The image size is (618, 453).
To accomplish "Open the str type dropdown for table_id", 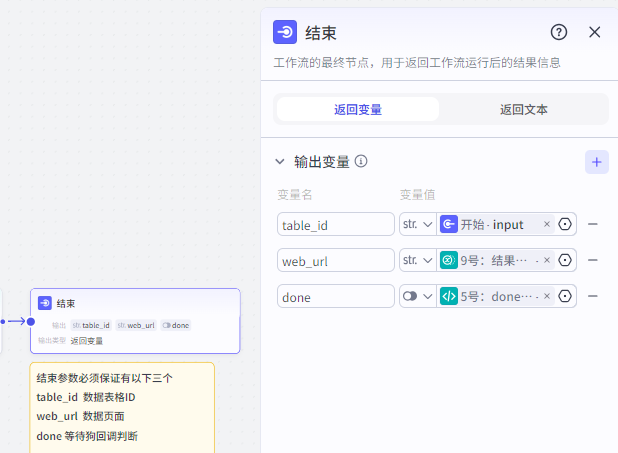I will [x=417, y=224].
